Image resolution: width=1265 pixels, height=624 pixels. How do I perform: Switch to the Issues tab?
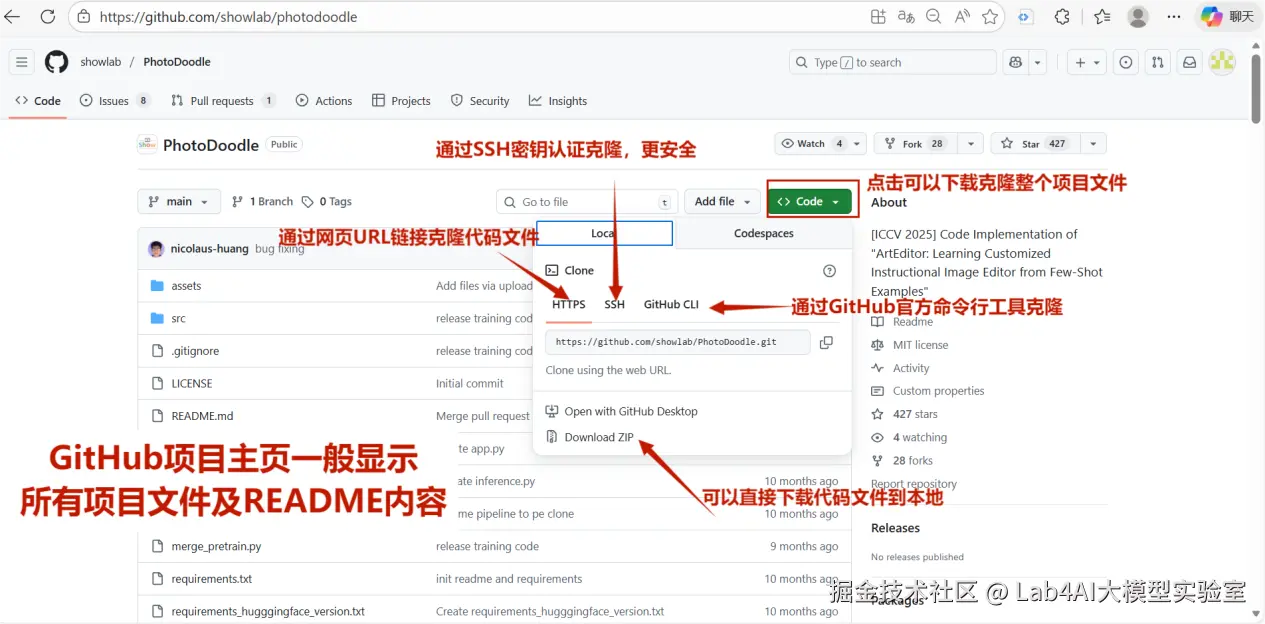(x=115, y=101)
